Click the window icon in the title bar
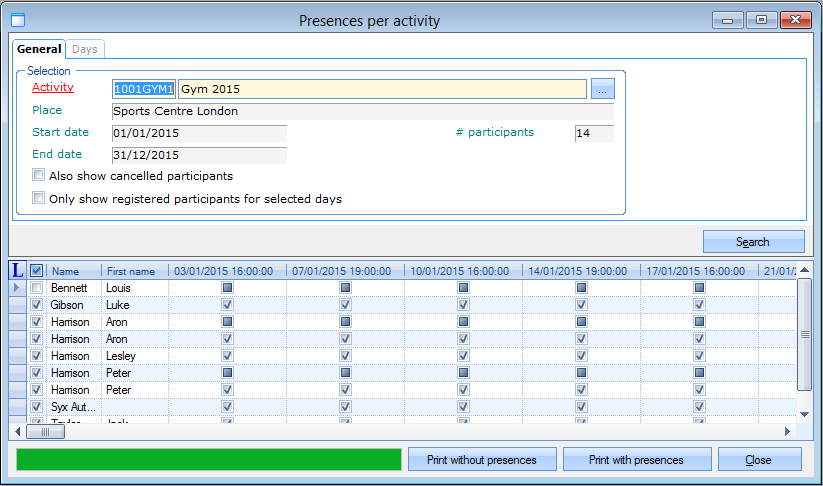This screenshot has width=823, height=486. (17, 20)
